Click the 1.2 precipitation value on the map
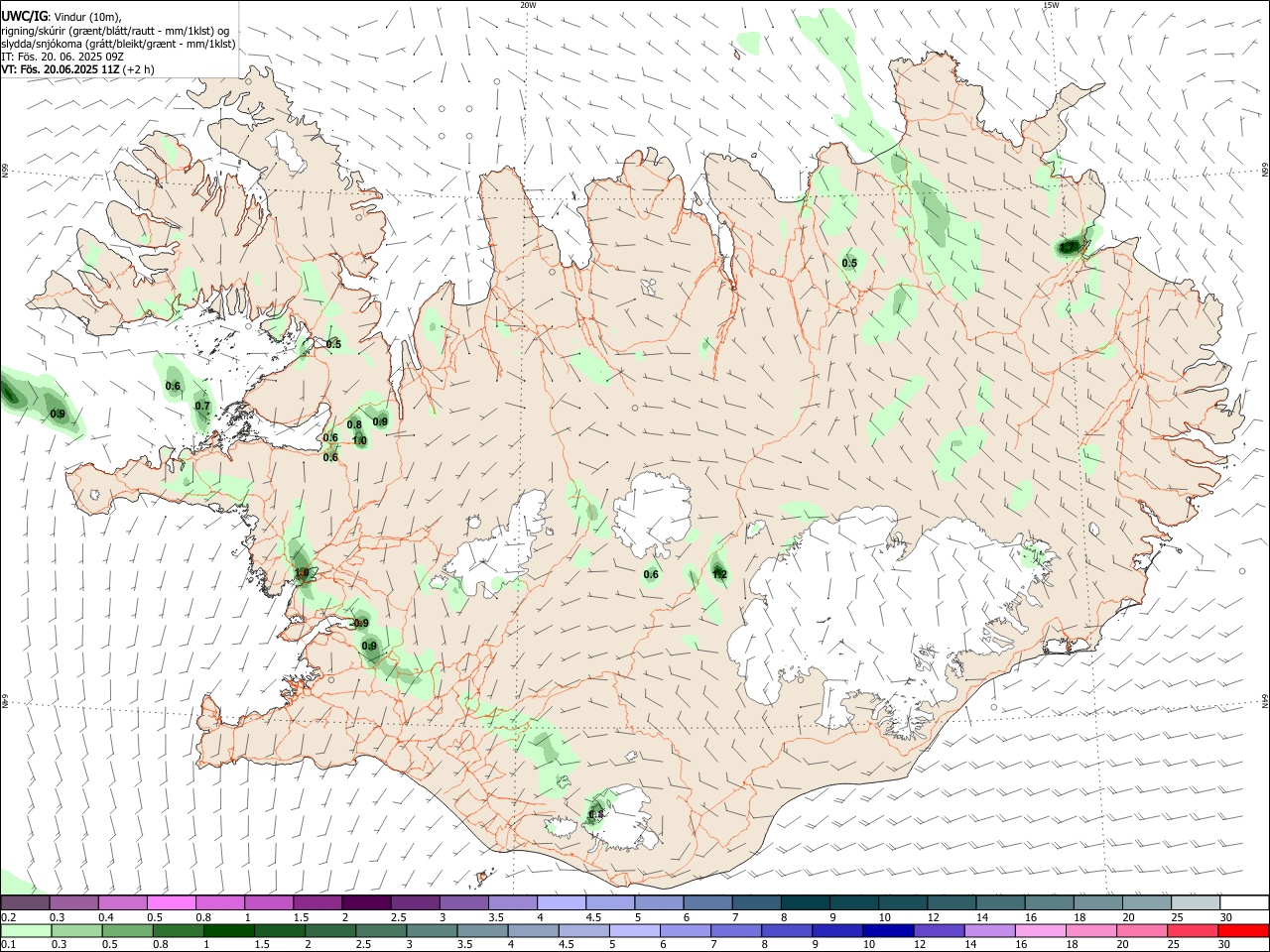Screen dimensions: 1270x952 pyautogui.click(x=720, y=574)
